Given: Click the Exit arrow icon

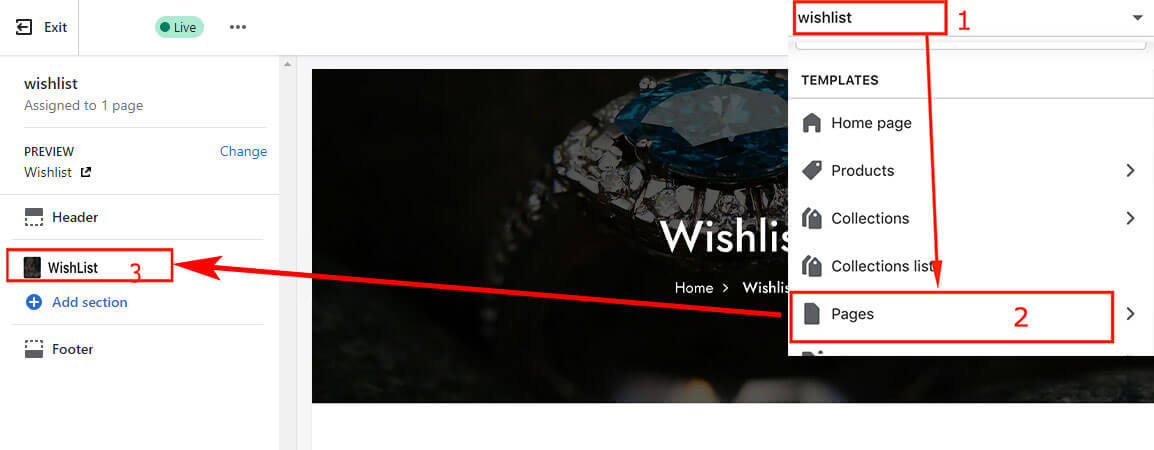Looking at the screenshot, I should [24, 27].
